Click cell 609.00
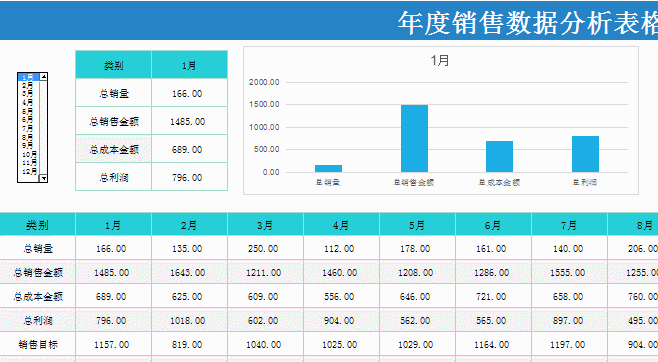Screen dimensions: 658x362 point(265,296)
